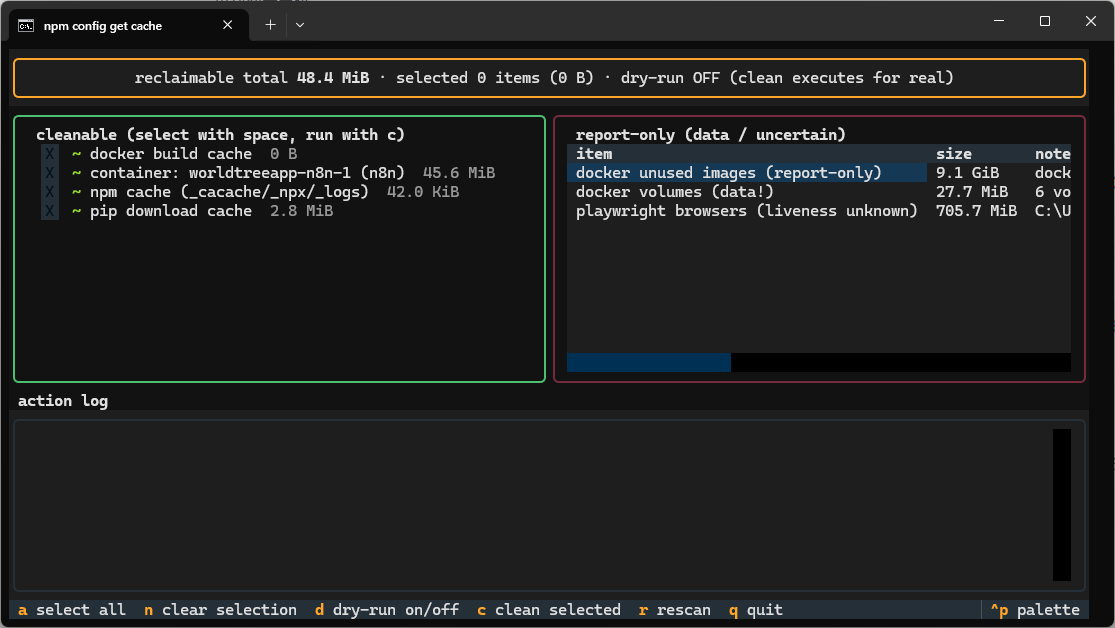Toggle checkbox for npm cache item

50,192
